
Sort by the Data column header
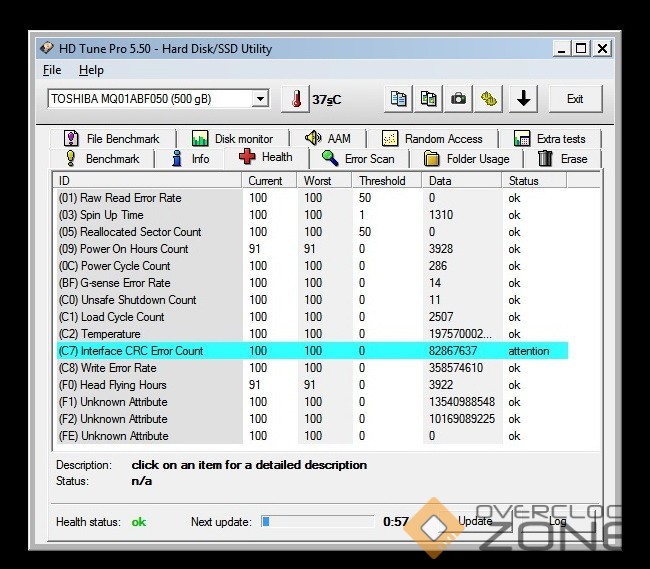tap(462, 181)
